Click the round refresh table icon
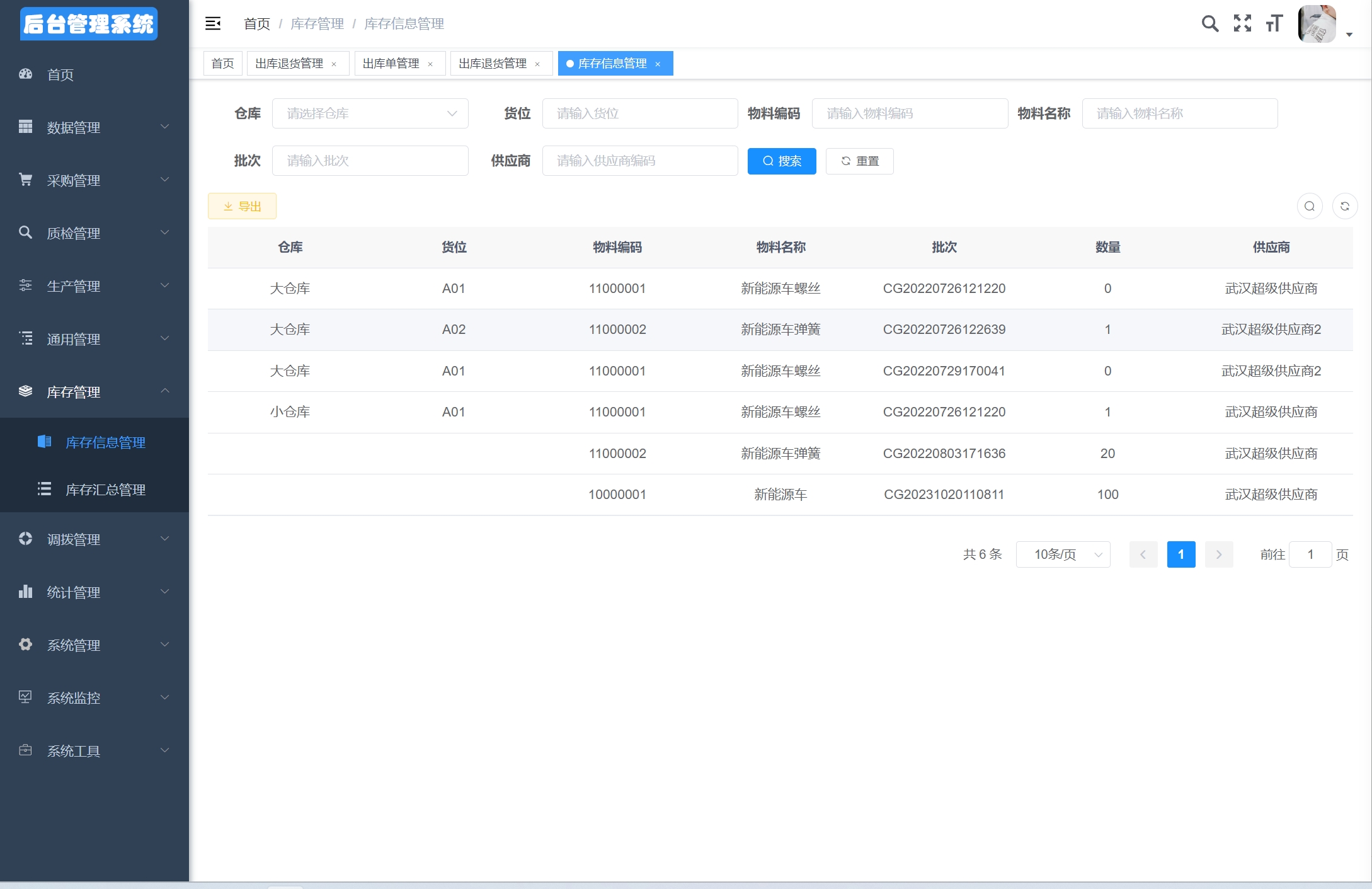1372x889 pixels. click(1344, 206)
